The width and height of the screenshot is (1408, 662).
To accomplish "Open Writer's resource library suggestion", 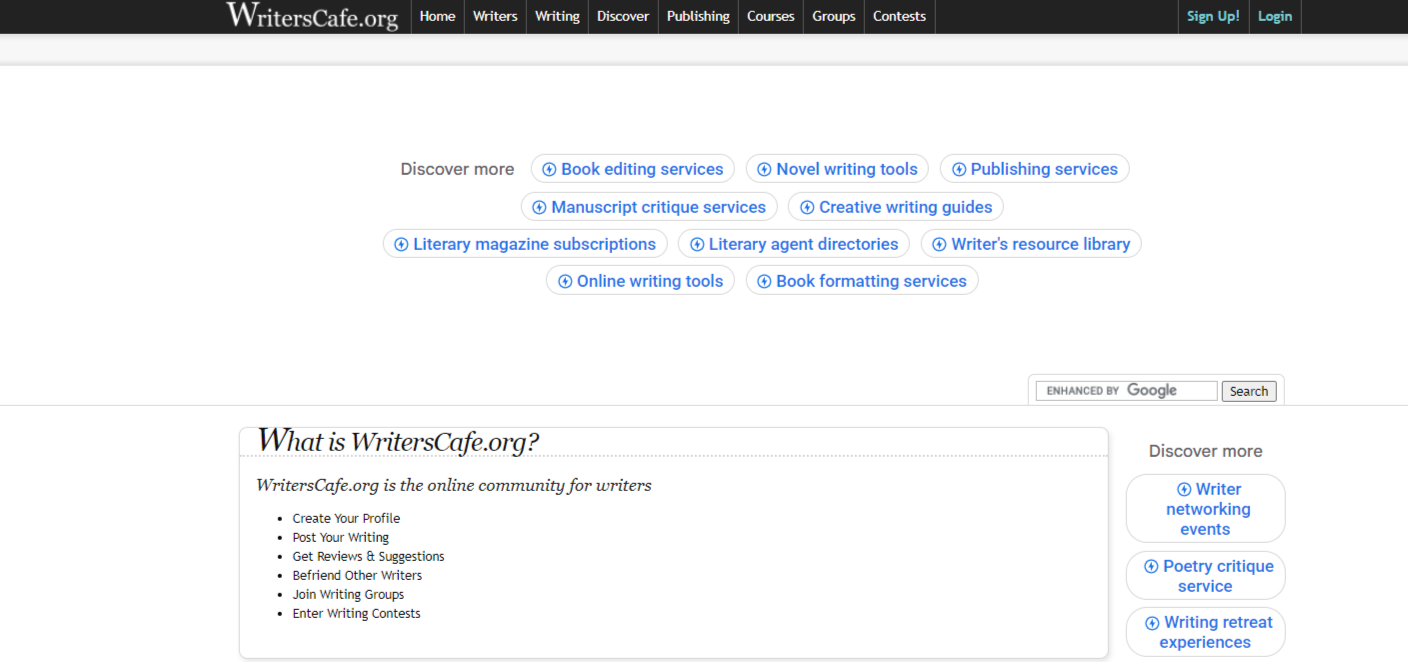I will (x=1031, y=244).
